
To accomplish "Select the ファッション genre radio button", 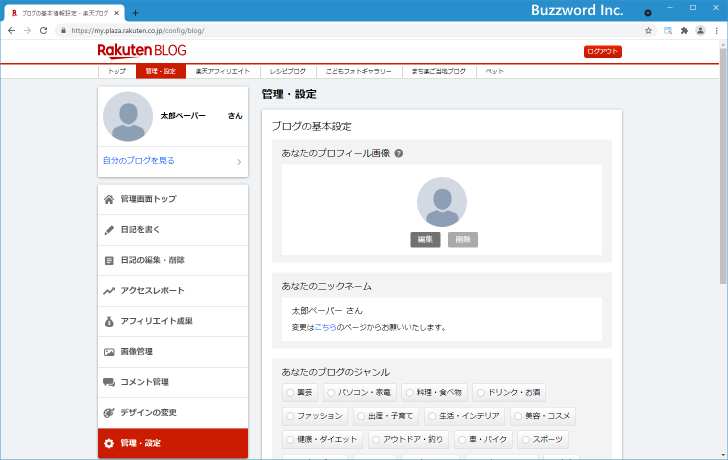I will tap(290, 416).
